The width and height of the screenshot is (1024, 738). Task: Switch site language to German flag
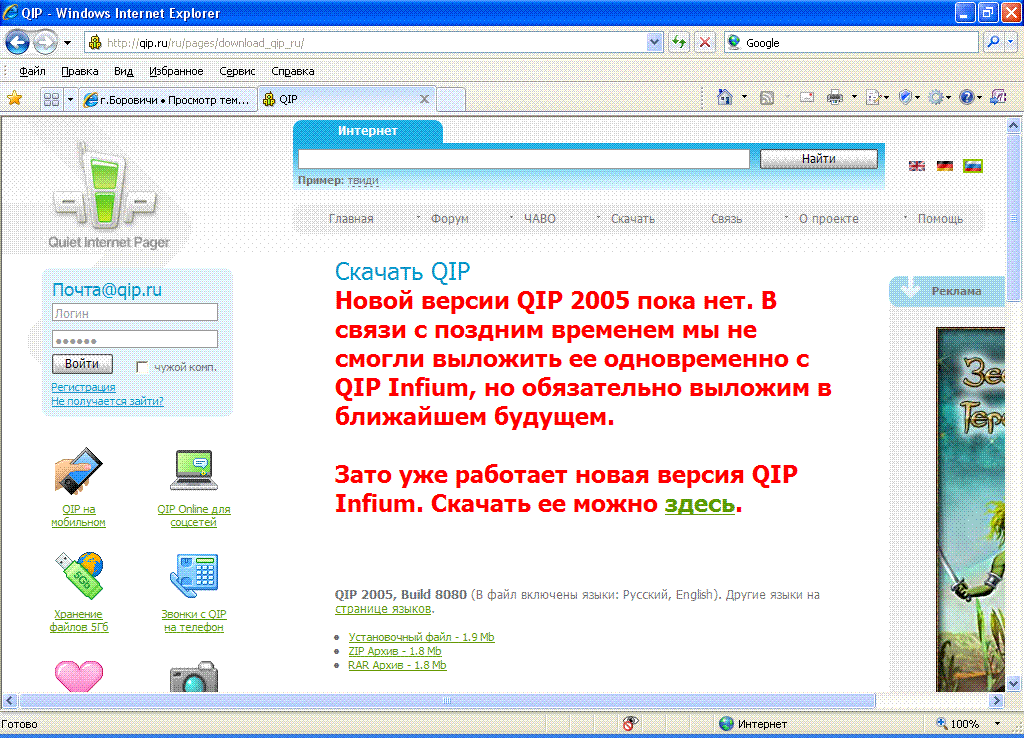945,166
